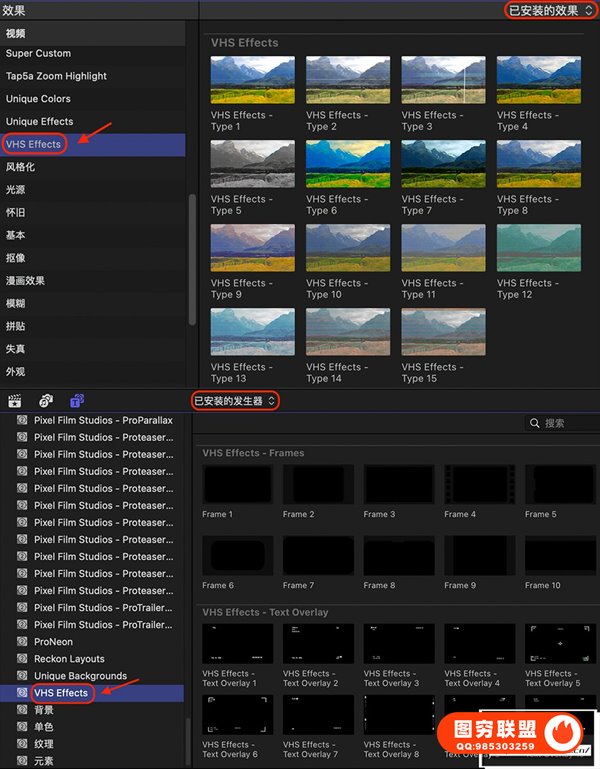The image size is (600, 769).
Task: Open the Libraries sidebar clapperboard icon
Action: point(15,400)
